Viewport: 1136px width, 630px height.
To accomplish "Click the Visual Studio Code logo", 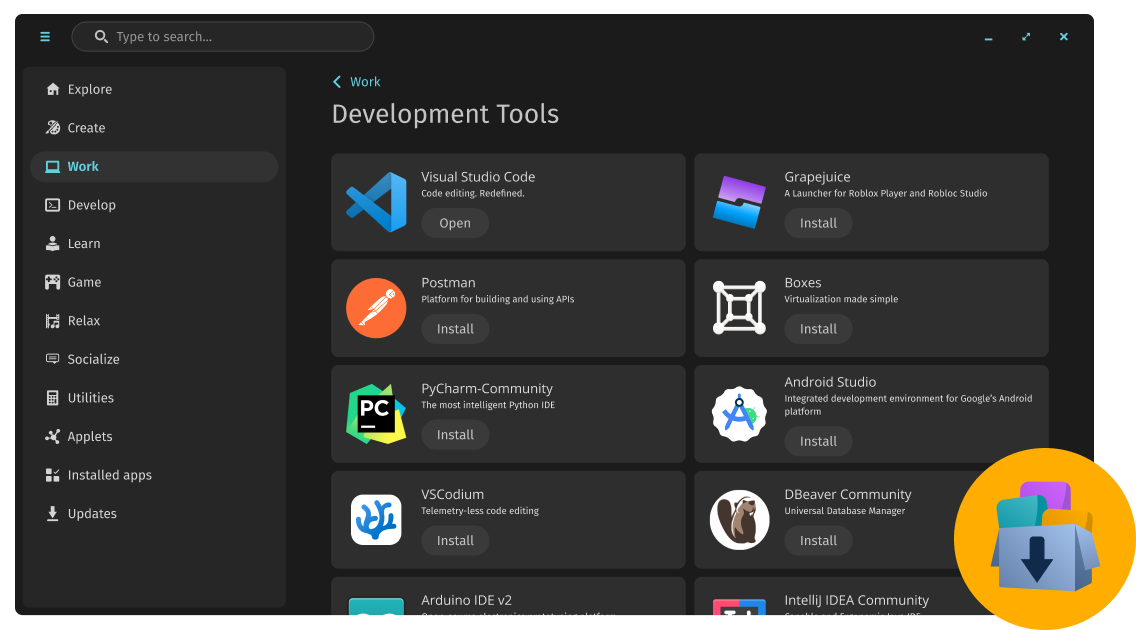I will pyautogui.click(x=376, y=202).
